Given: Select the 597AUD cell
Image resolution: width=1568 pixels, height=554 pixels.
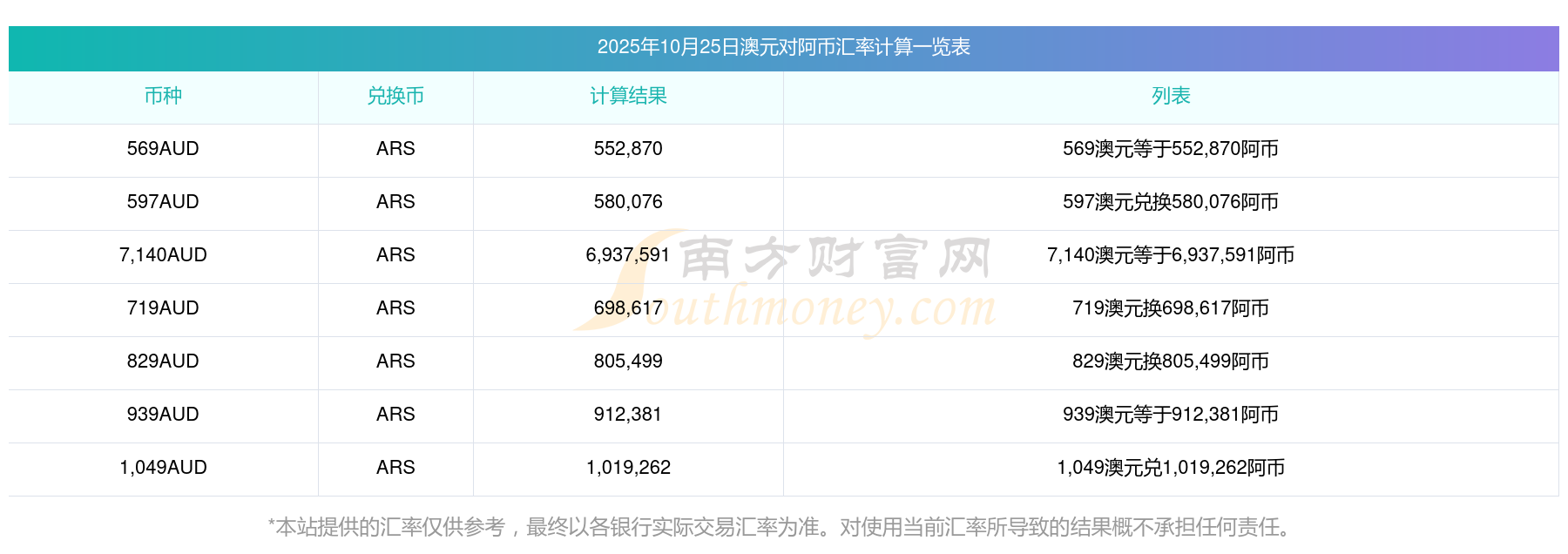Looking at the screenshot, I should pos(163,202).
